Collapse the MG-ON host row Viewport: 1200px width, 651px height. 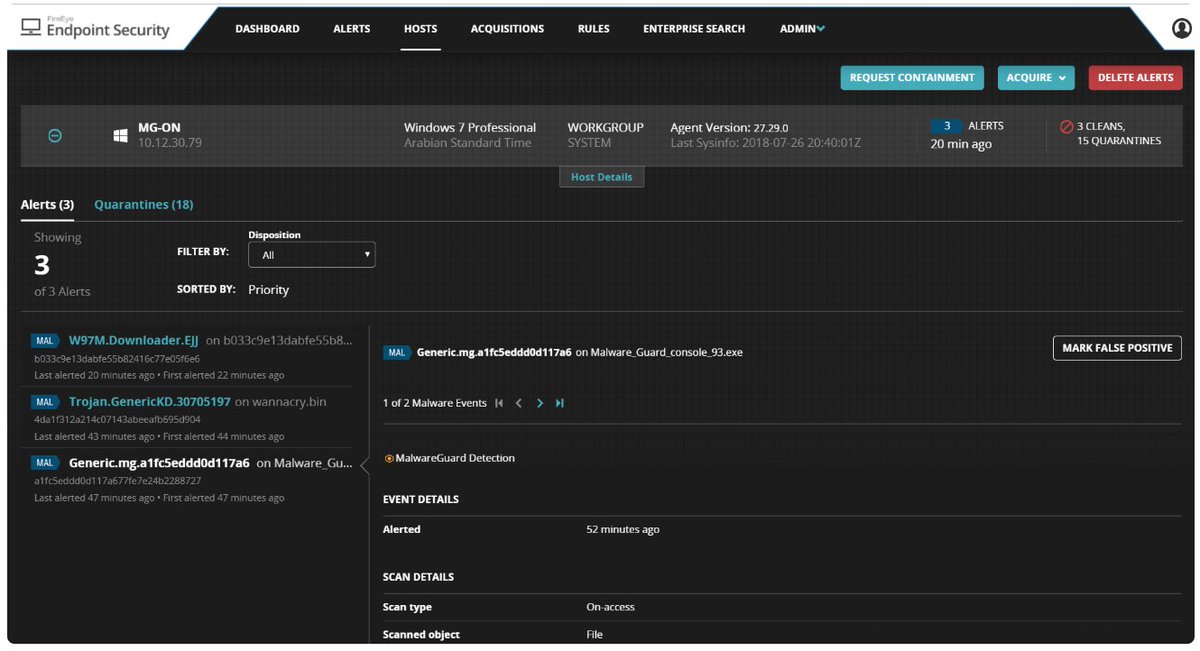pyautogui.click(x=55, y=136)
